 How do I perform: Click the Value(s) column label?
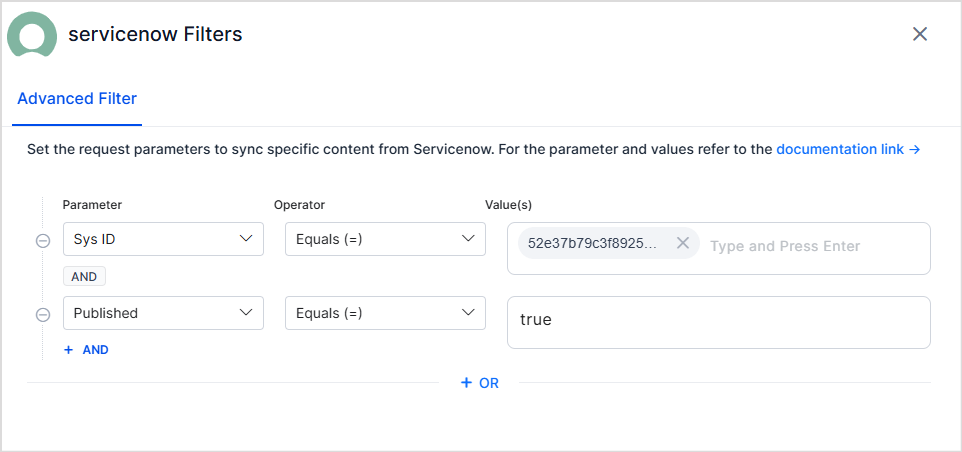click(x=508, y=205)
